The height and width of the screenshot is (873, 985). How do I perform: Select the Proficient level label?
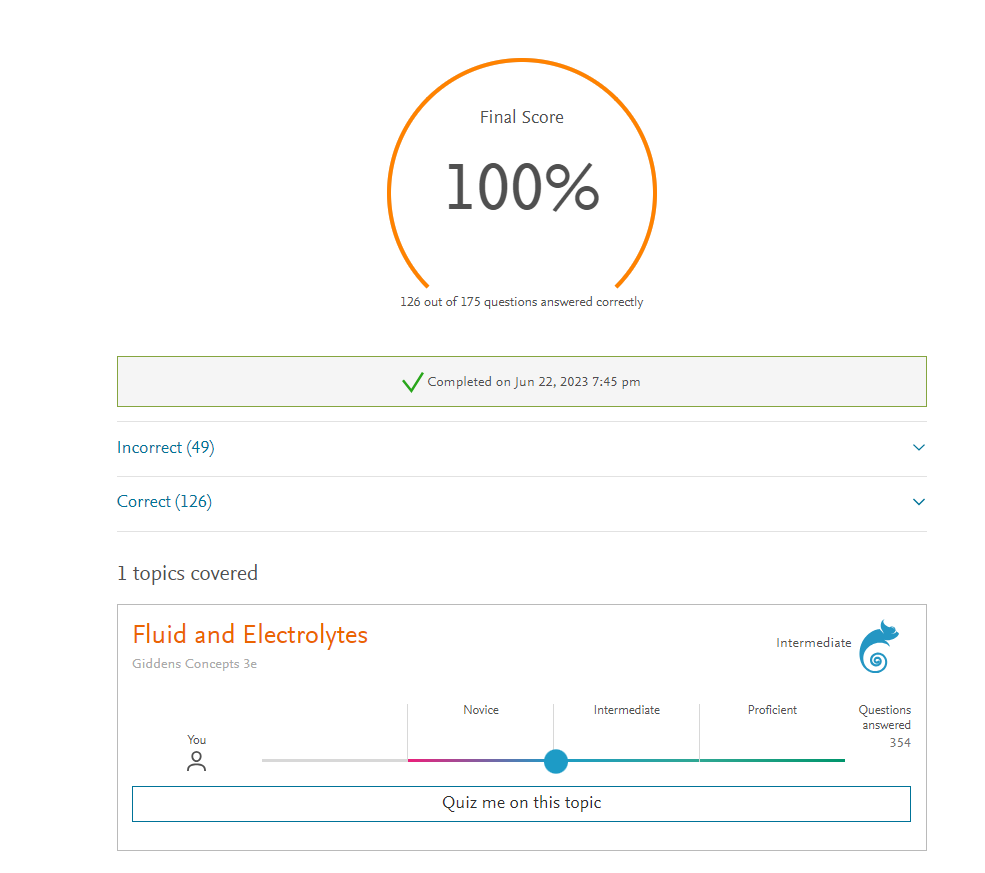point(772,710)
